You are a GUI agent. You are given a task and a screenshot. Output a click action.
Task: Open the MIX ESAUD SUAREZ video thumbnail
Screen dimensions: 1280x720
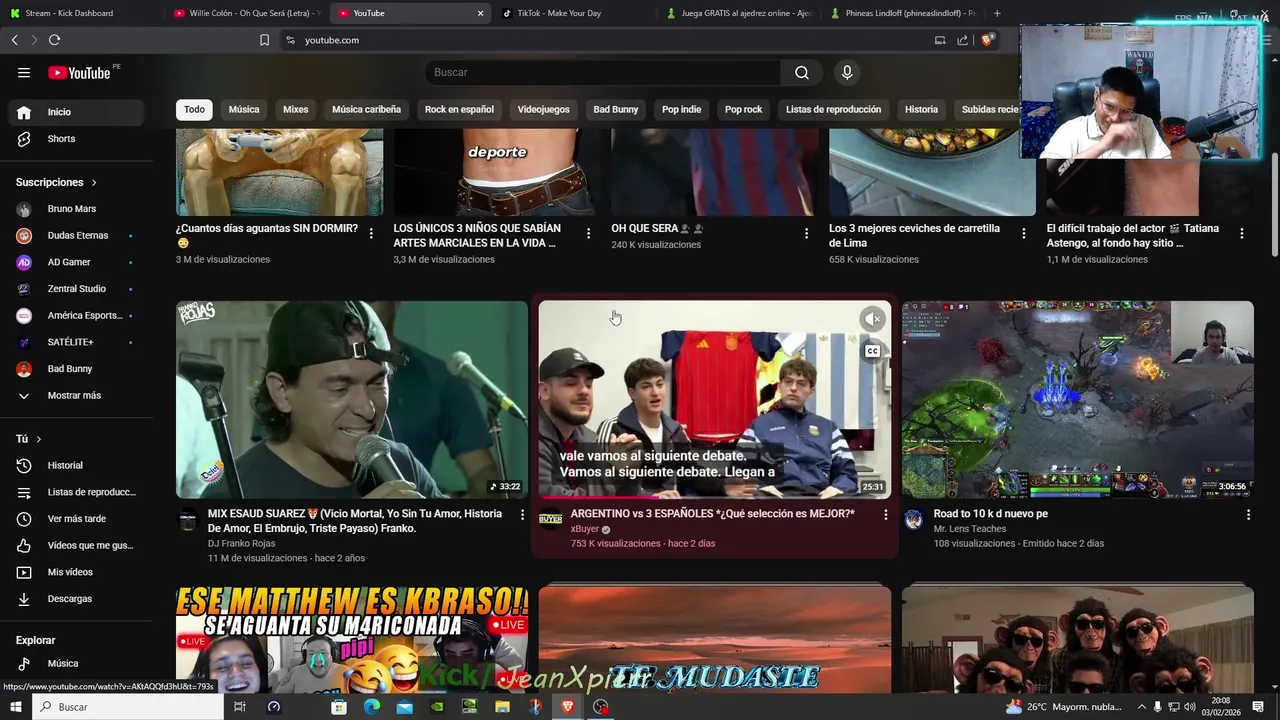[352, 400]
